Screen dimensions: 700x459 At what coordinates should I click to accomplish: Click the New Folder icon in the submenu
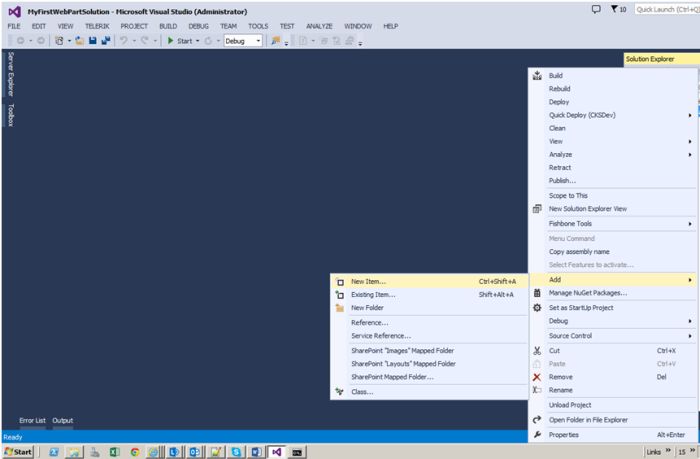click(x=340, y=308)
